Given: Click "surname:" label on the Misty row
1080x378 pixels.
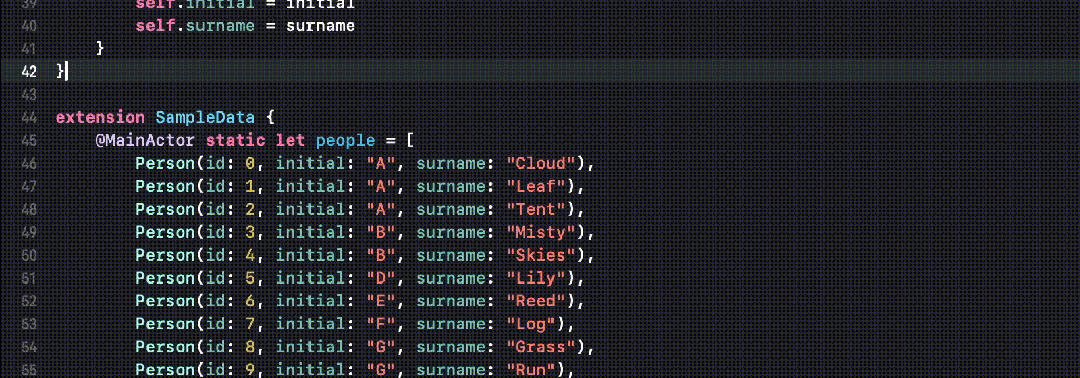Looking at the screenshot, I should pos(455,233).
